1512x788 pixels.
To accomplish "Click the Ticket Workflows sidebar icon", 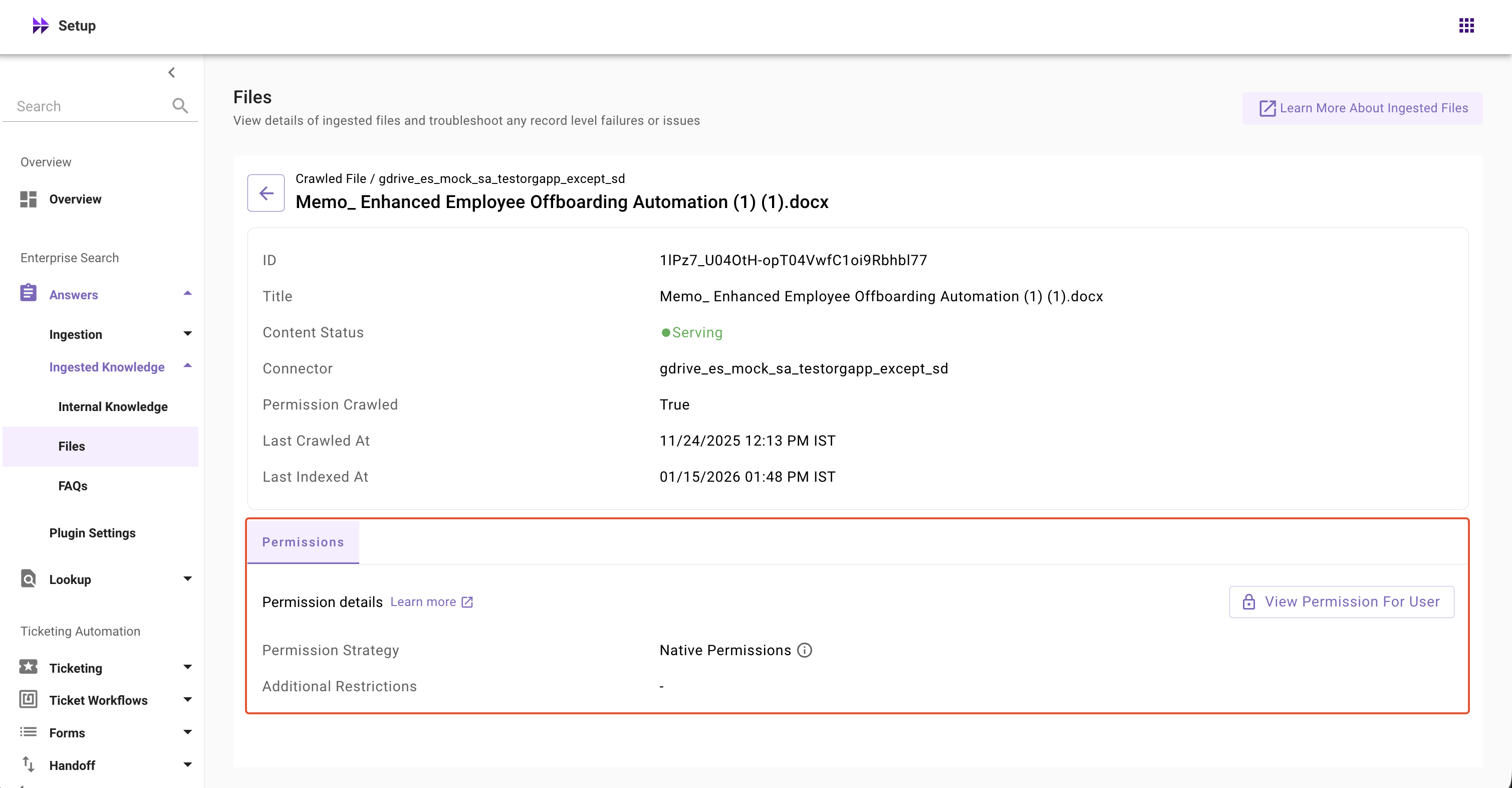I will [x=28, y=699].
